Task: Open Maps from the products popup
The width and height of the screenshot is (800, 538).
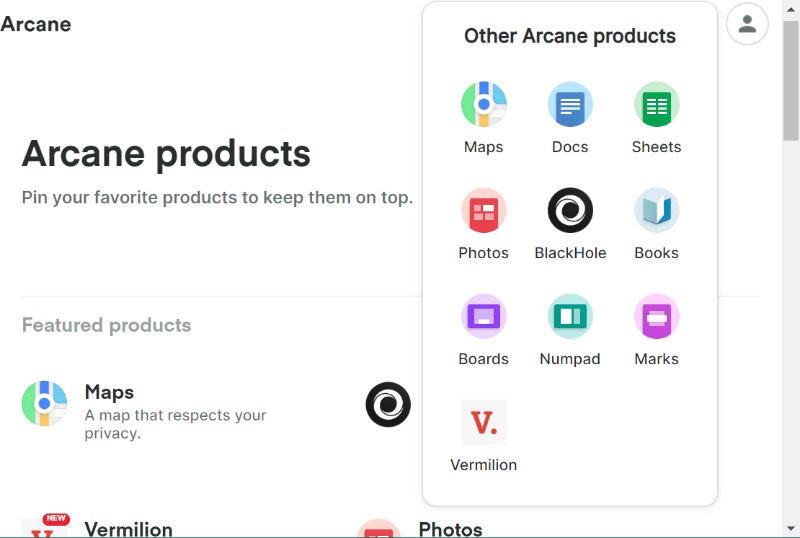Action: point(484,105)
